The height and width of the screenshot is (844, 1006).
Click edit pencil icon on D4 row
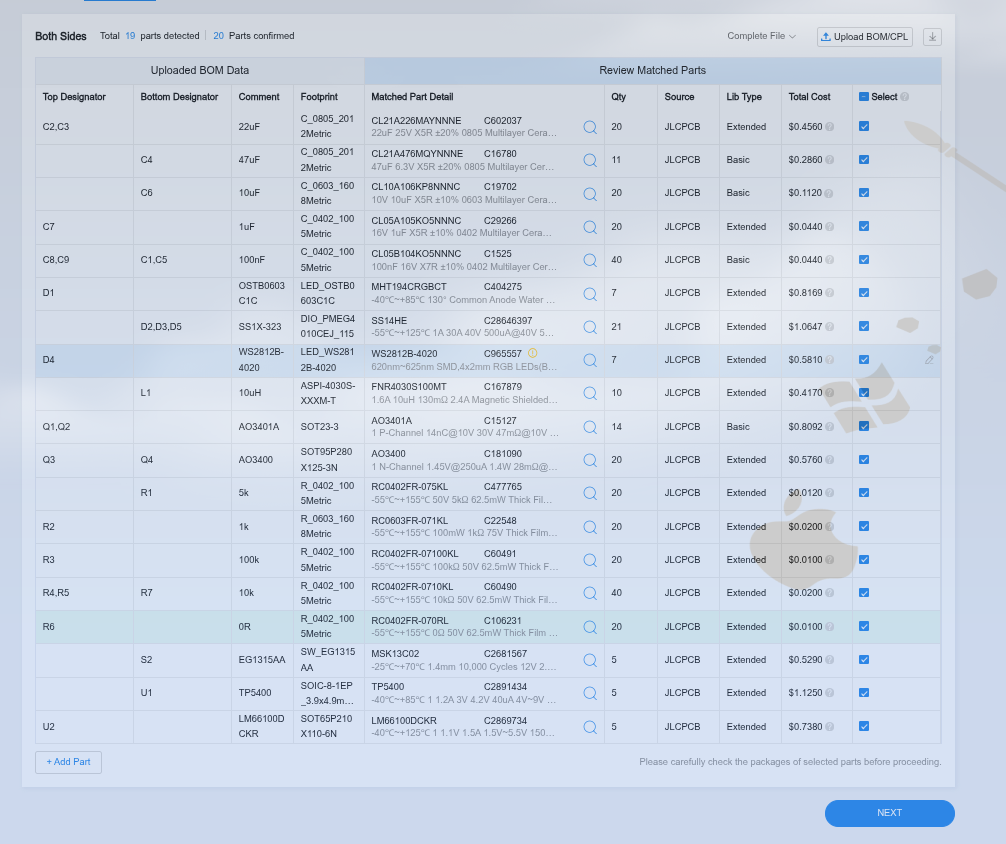tap(929, 360)
